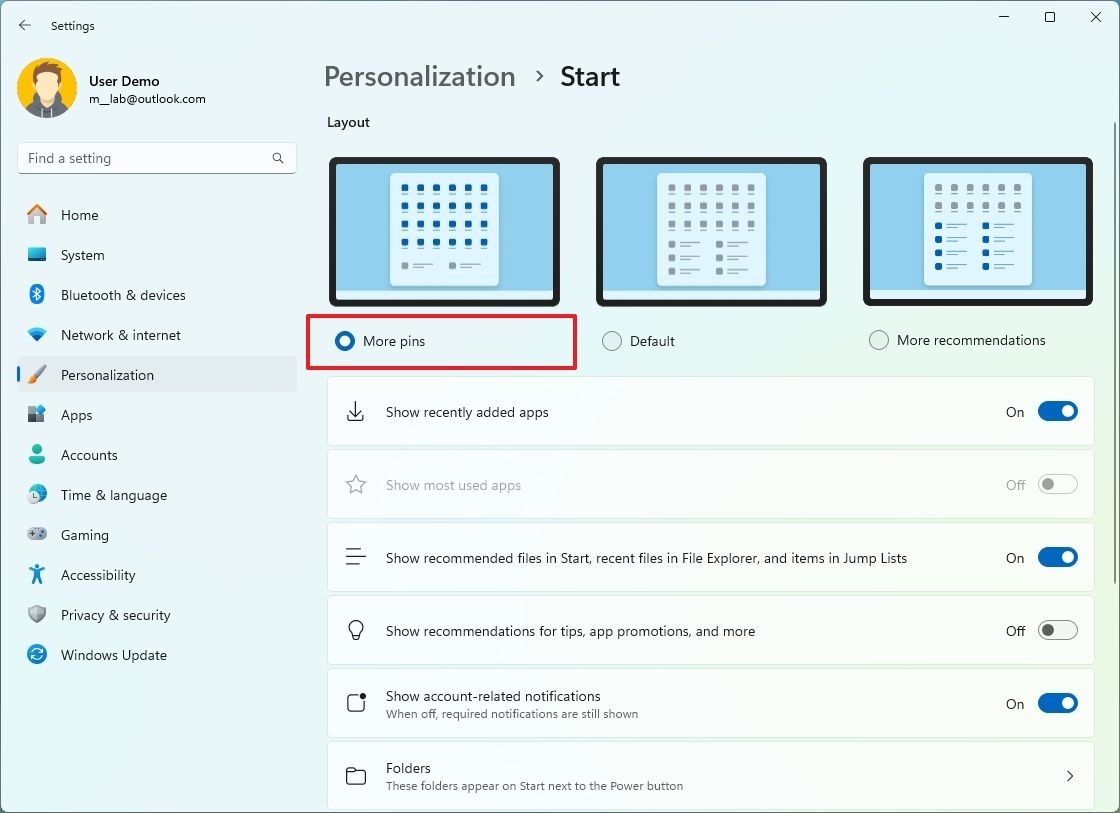This screenshot has width=1120, height=813.
Task: Open Accounts settings
Action: tap(88, 455)
